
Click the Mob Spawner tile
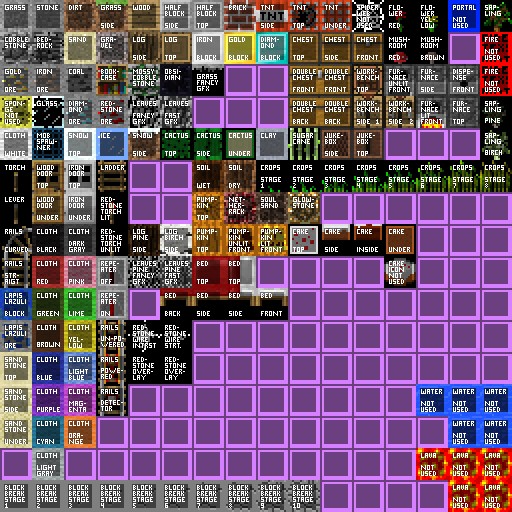coord(48,144)
